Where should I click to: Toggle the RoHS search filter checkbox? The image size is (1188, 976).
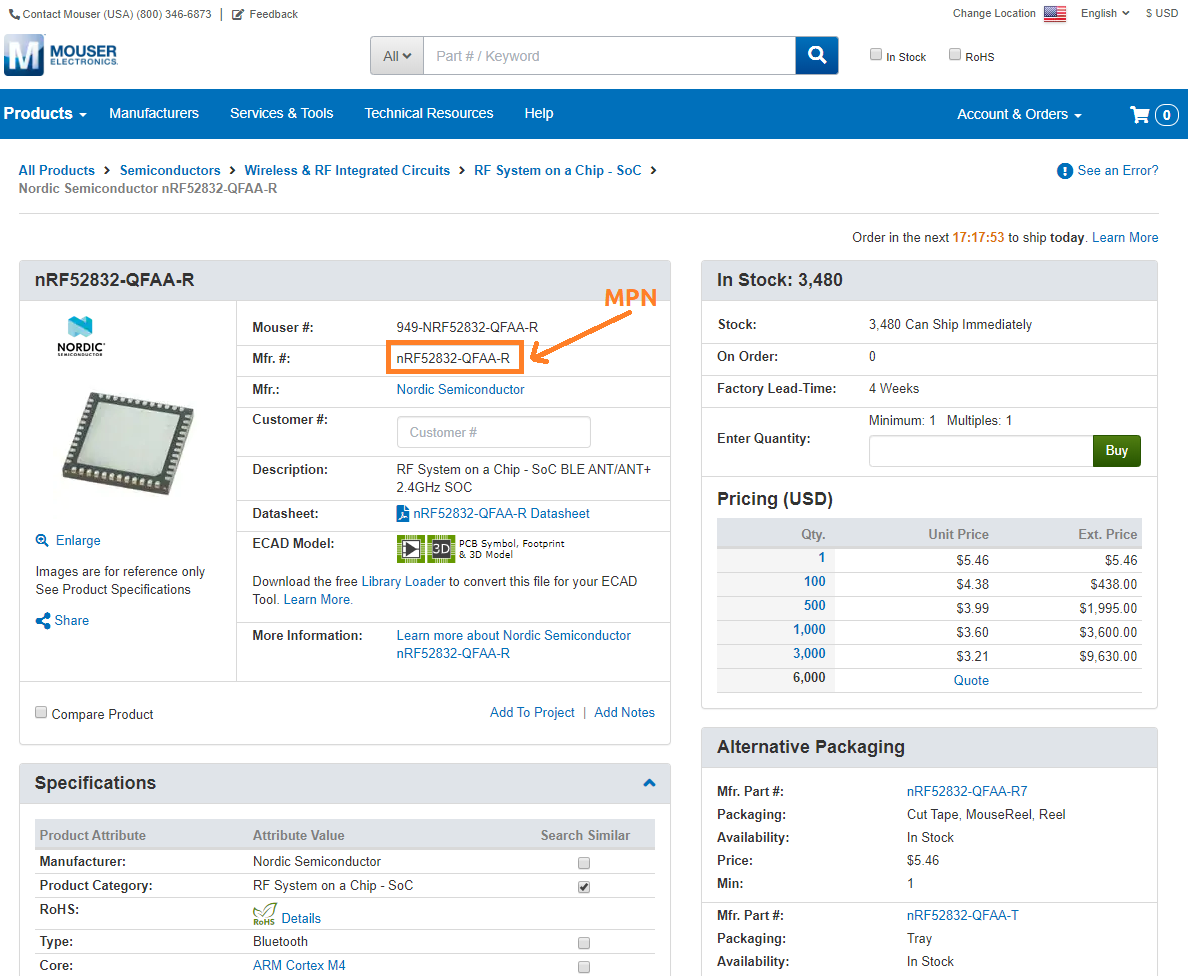(955, 55)
